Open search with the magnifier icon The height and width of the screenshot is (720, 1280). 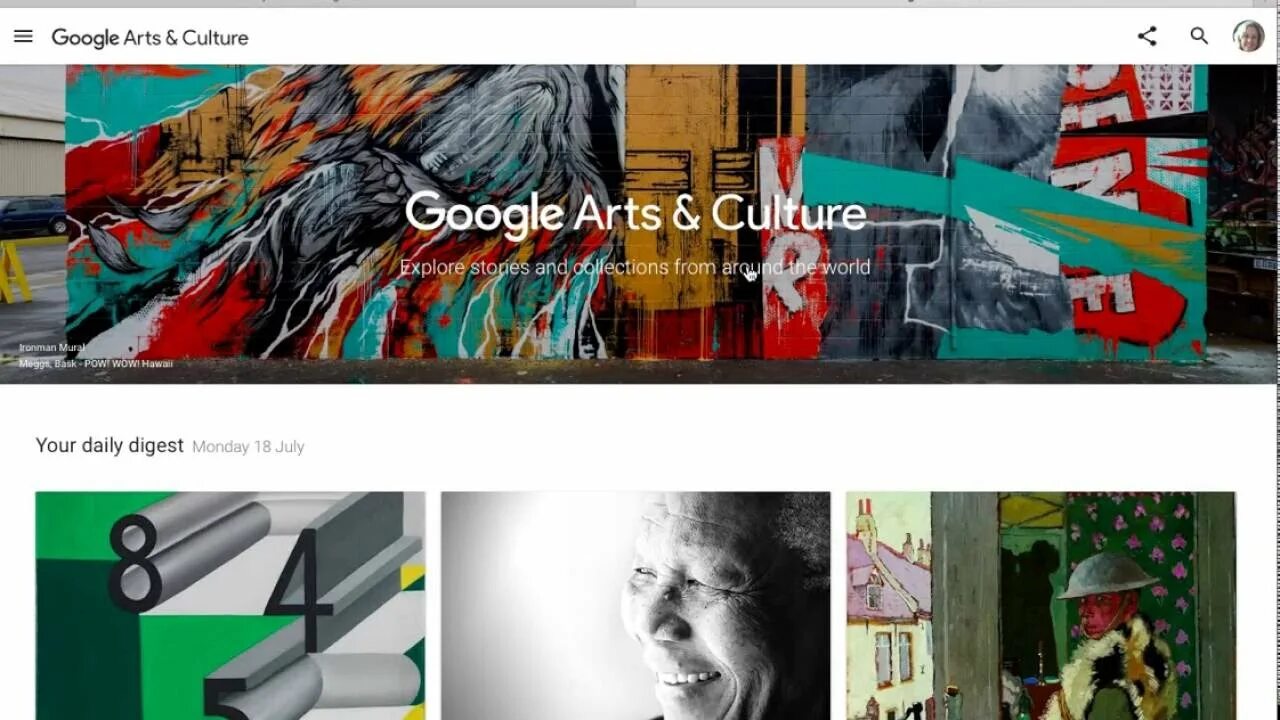click(x=1199, y=37)
